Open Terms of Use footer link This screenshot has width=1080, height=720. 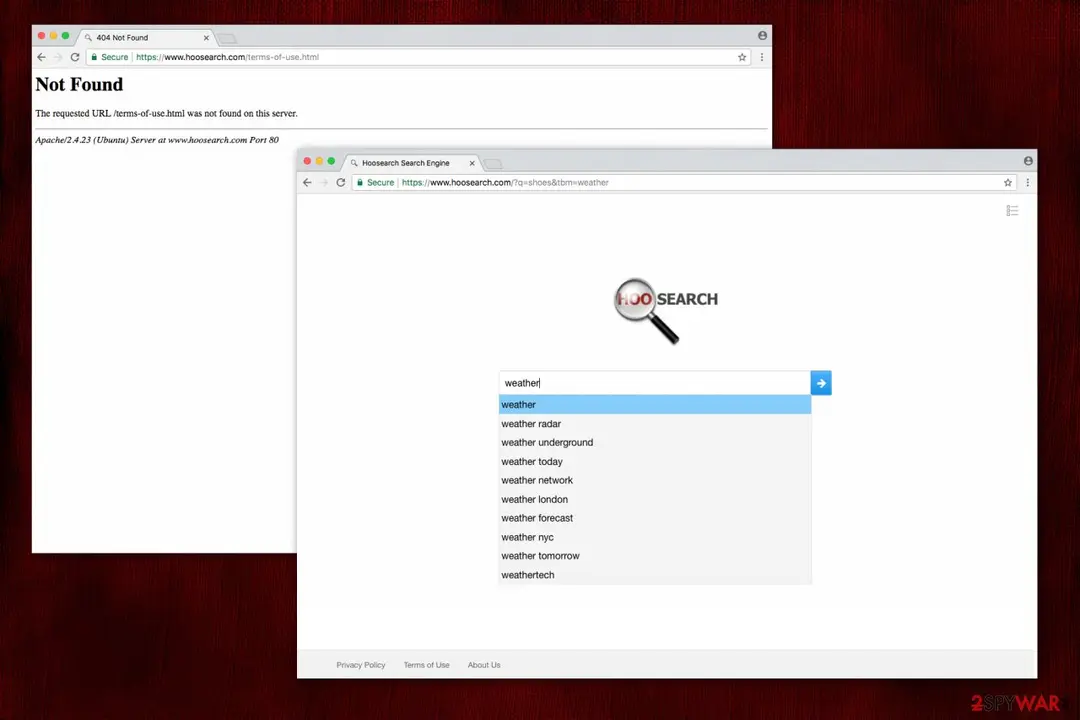point(426,665)
